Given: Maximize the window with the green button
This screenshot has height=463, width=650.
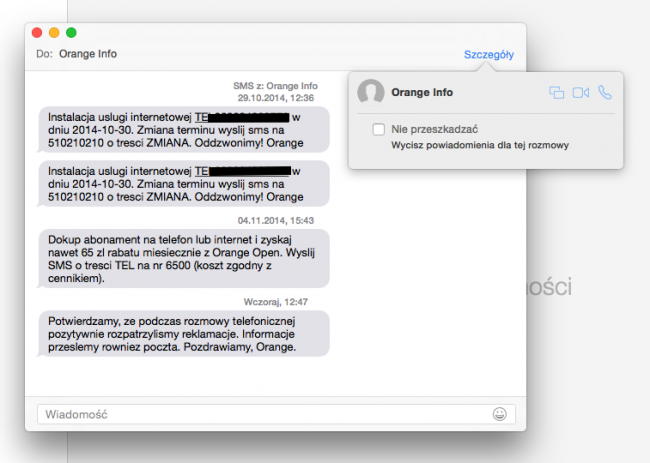Looking at the screenshot, I should 71,32.
